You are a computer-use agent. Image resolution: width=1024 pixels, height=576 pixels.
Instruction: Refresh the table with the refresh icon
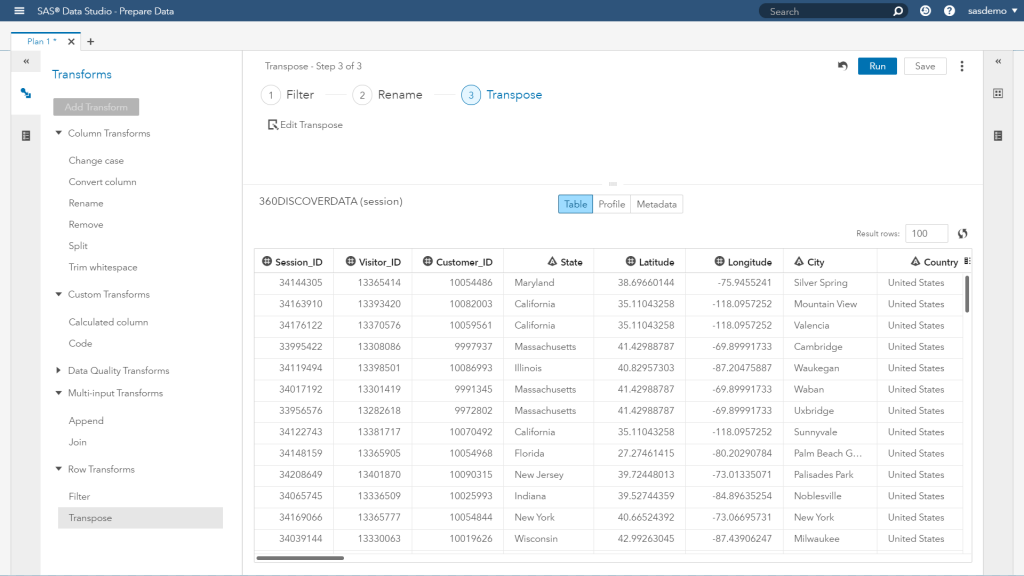(961, 233)
